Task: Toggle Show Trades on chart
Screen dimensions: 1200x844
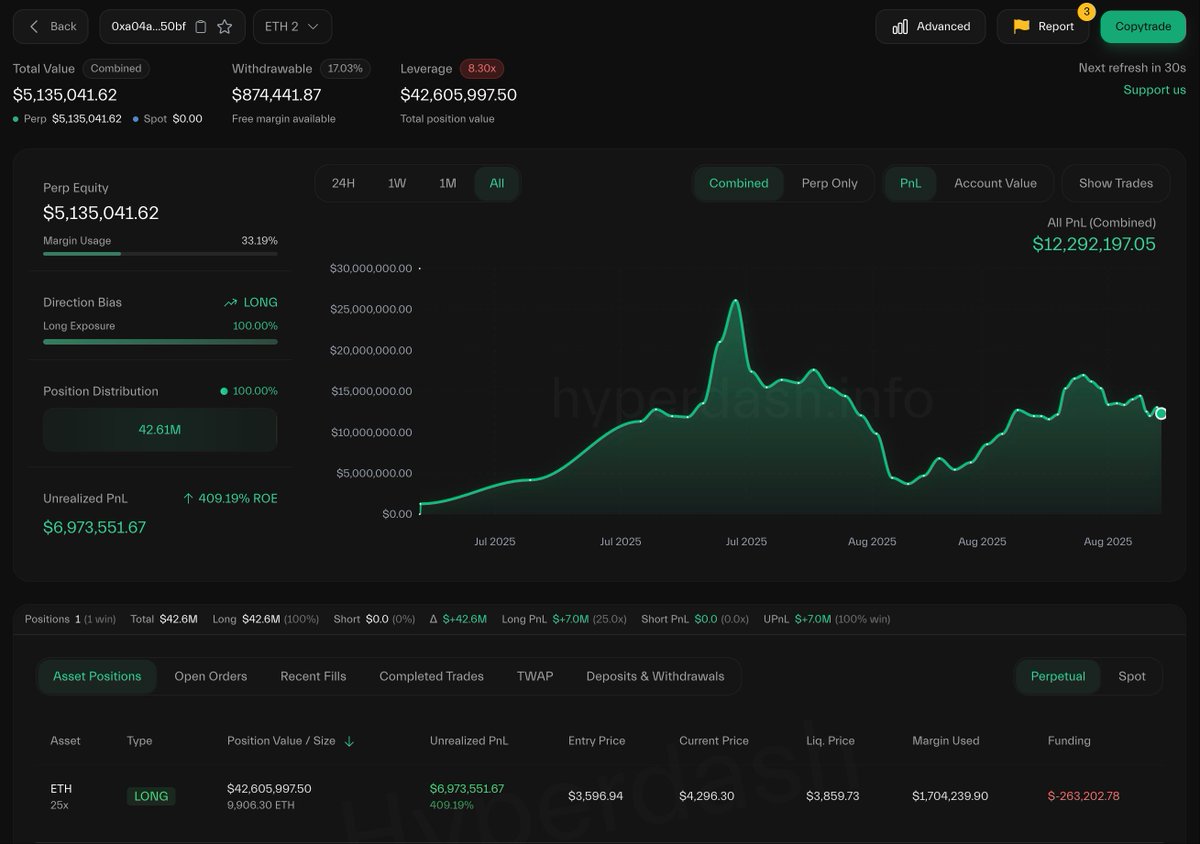Action: (1116, 183)
